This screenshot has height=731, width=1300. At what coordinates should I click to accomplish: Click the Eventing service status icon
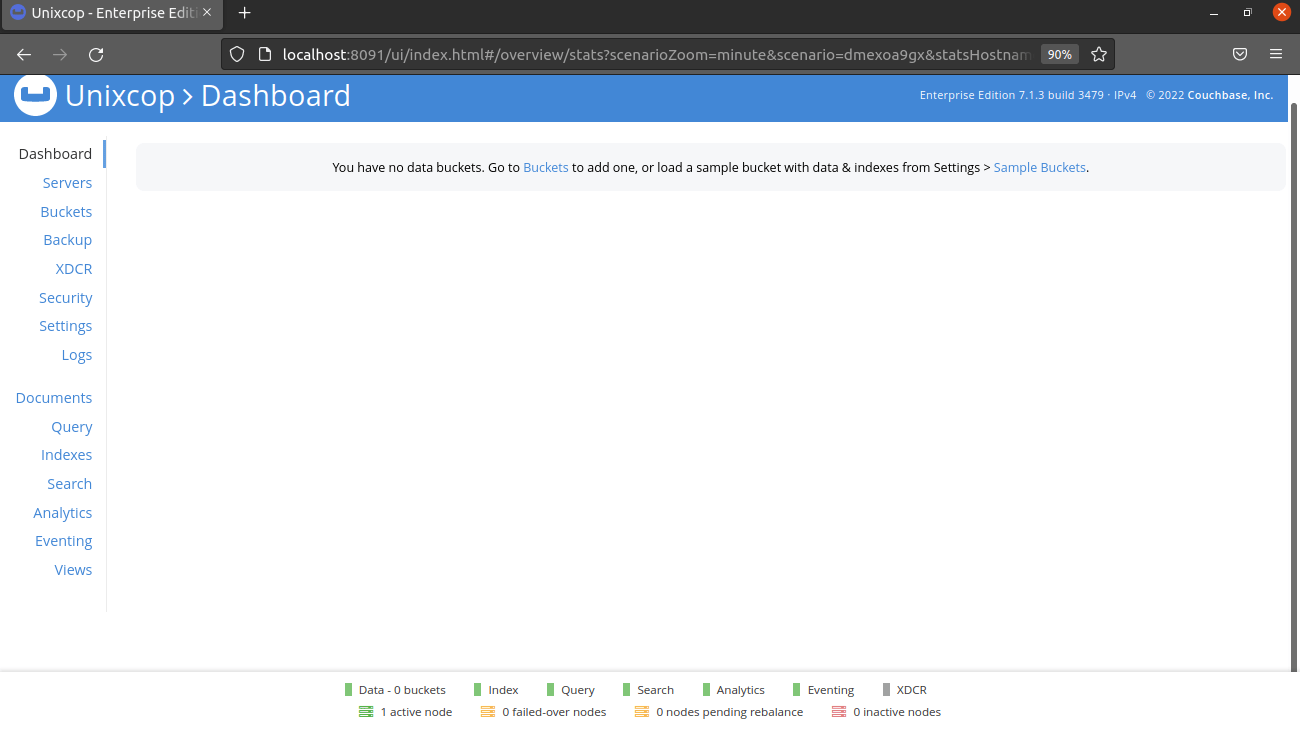(x=797, y=690)
